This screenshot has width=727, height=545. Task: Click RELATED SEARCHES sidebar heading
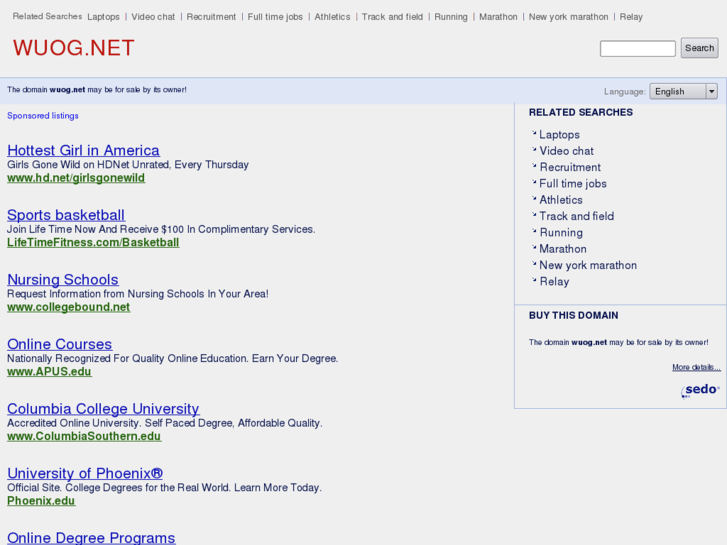point(580,112)
